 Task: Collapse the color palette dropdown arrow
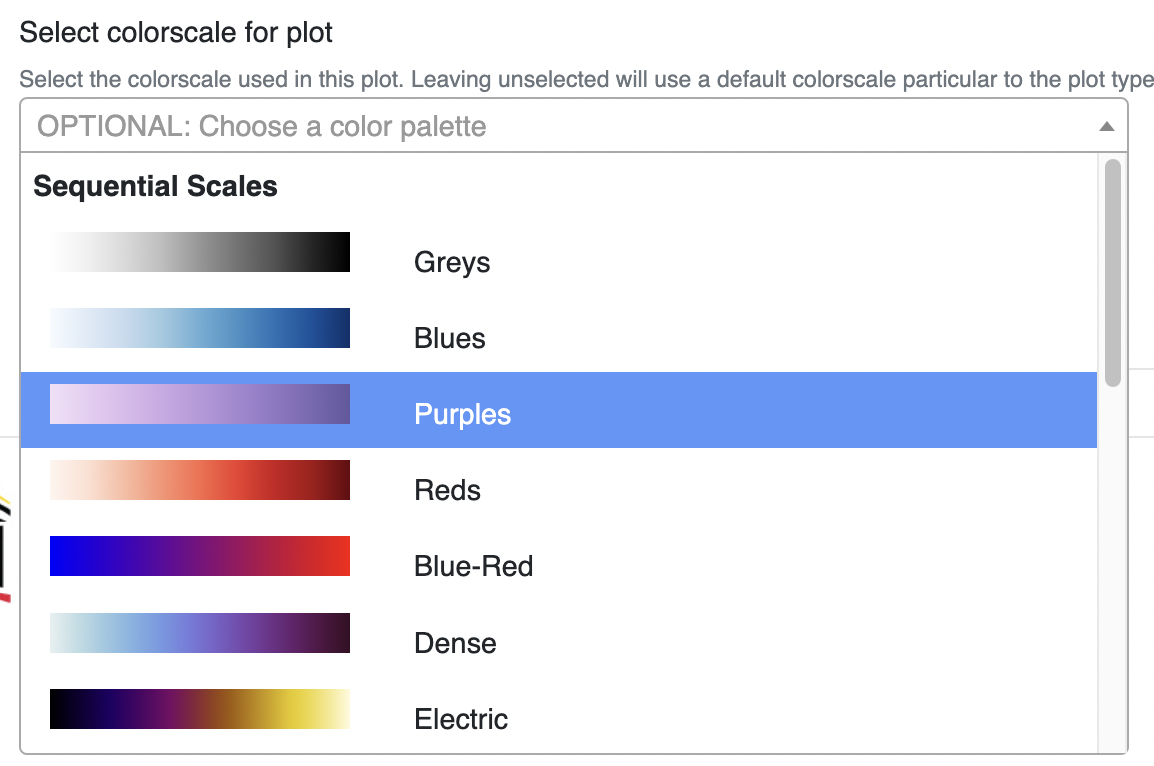[1107, 127]
